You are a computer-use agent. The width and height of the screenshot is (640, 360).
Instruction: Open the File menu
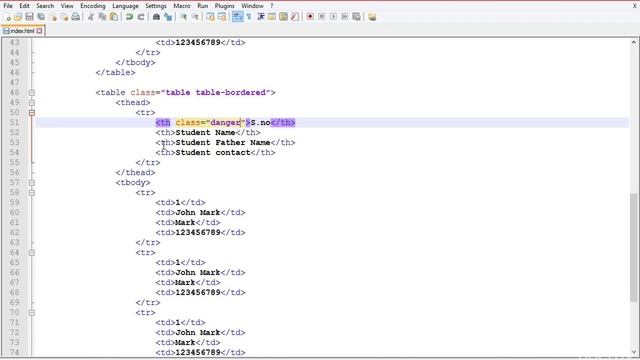(8, 6)
